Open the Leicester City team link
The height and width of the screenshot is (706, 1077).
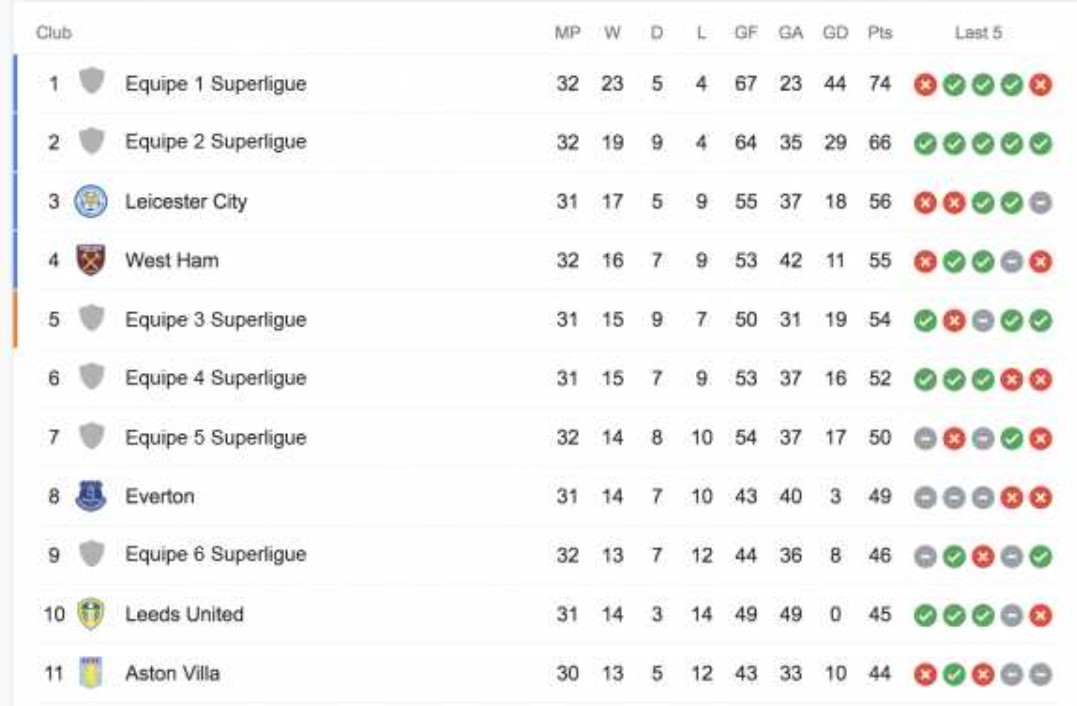tap(185, 202)
